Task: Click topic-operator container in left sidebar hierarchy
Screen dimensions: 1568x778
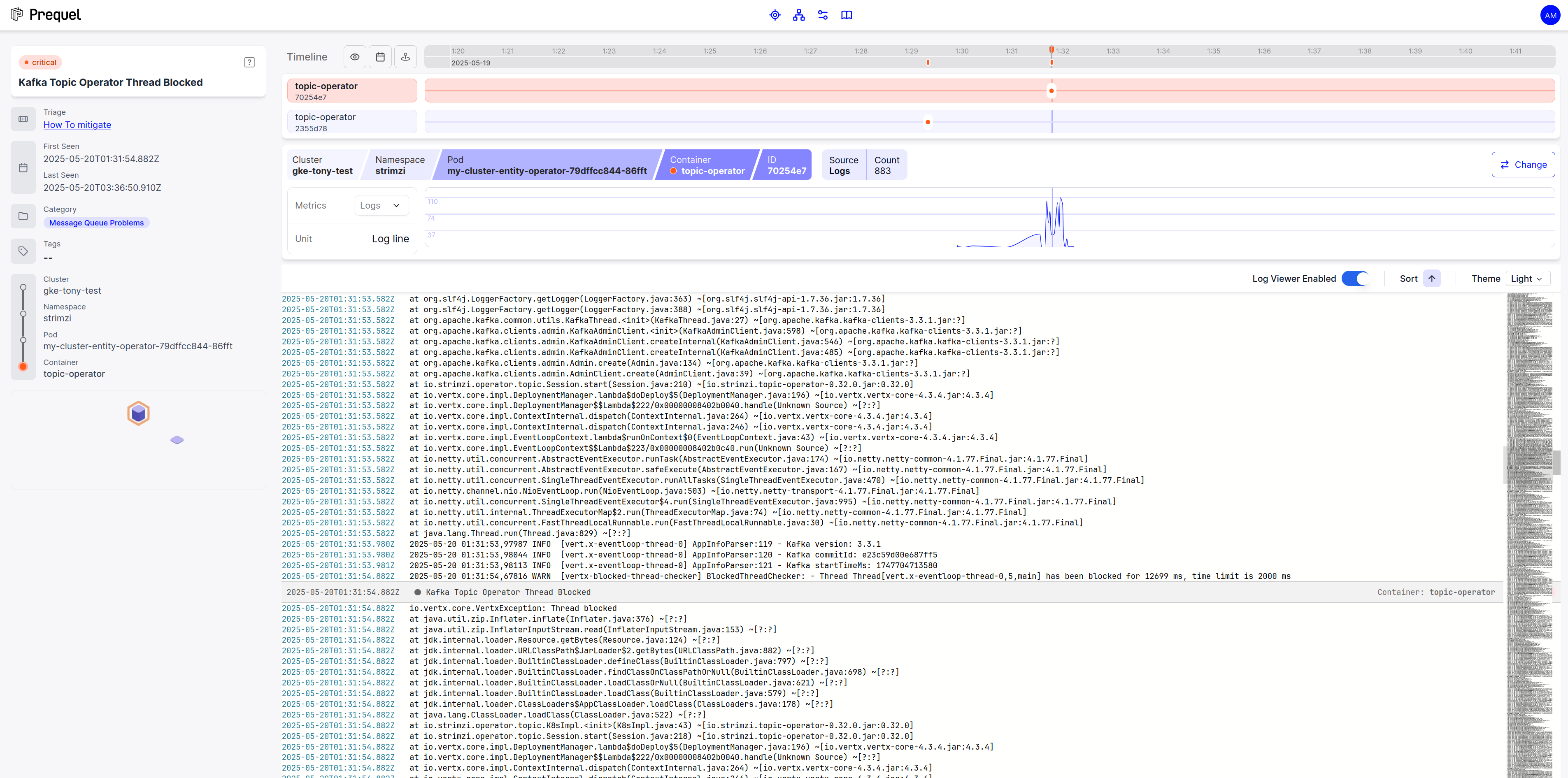Action: coord(74,374)
